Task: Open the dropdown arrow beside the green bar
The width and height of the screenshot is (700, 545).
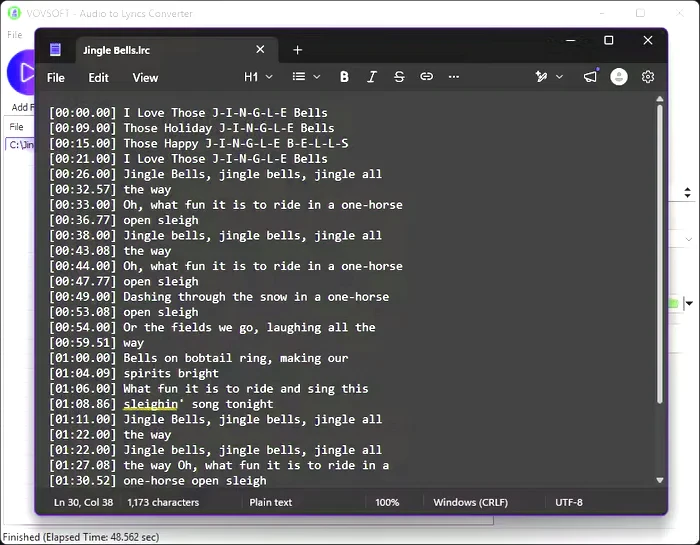Action: pos(689,304)
